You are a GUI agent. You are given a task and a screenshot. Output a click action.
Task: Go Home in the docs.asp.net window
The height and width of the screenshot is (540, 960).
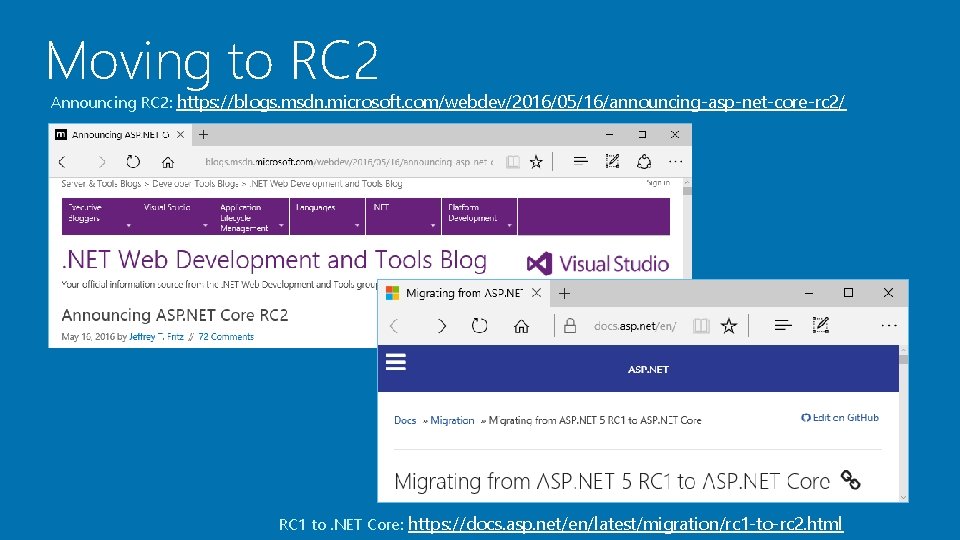pos(521,326)
